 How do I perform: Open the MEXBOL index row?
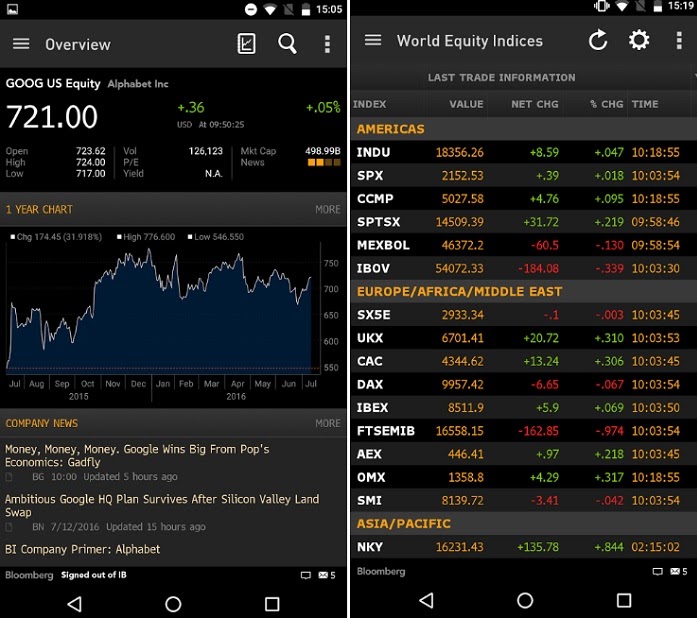(x=524, y=245)
